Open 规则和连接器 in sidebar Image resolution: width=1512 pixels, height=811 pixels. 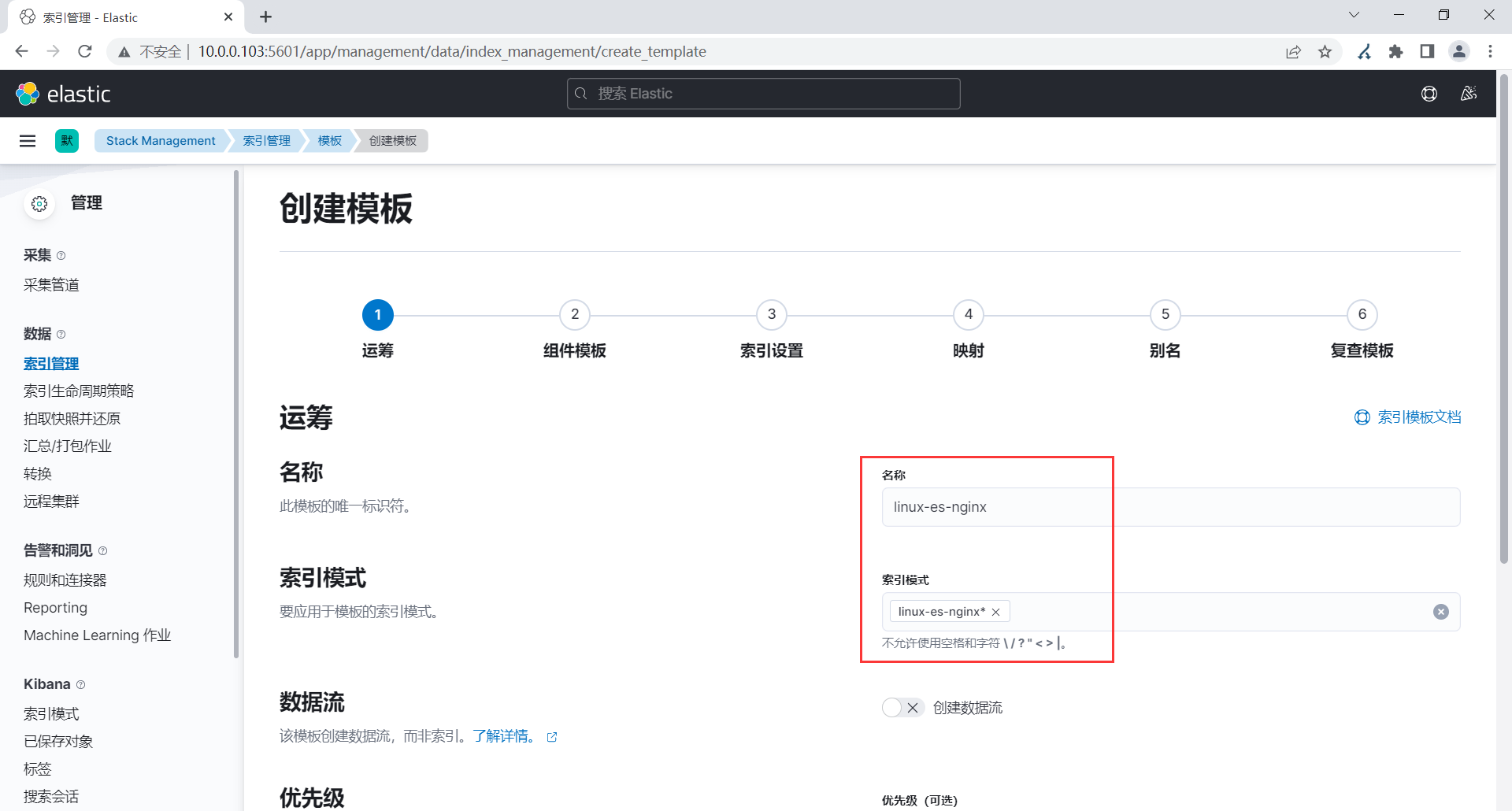65,580
